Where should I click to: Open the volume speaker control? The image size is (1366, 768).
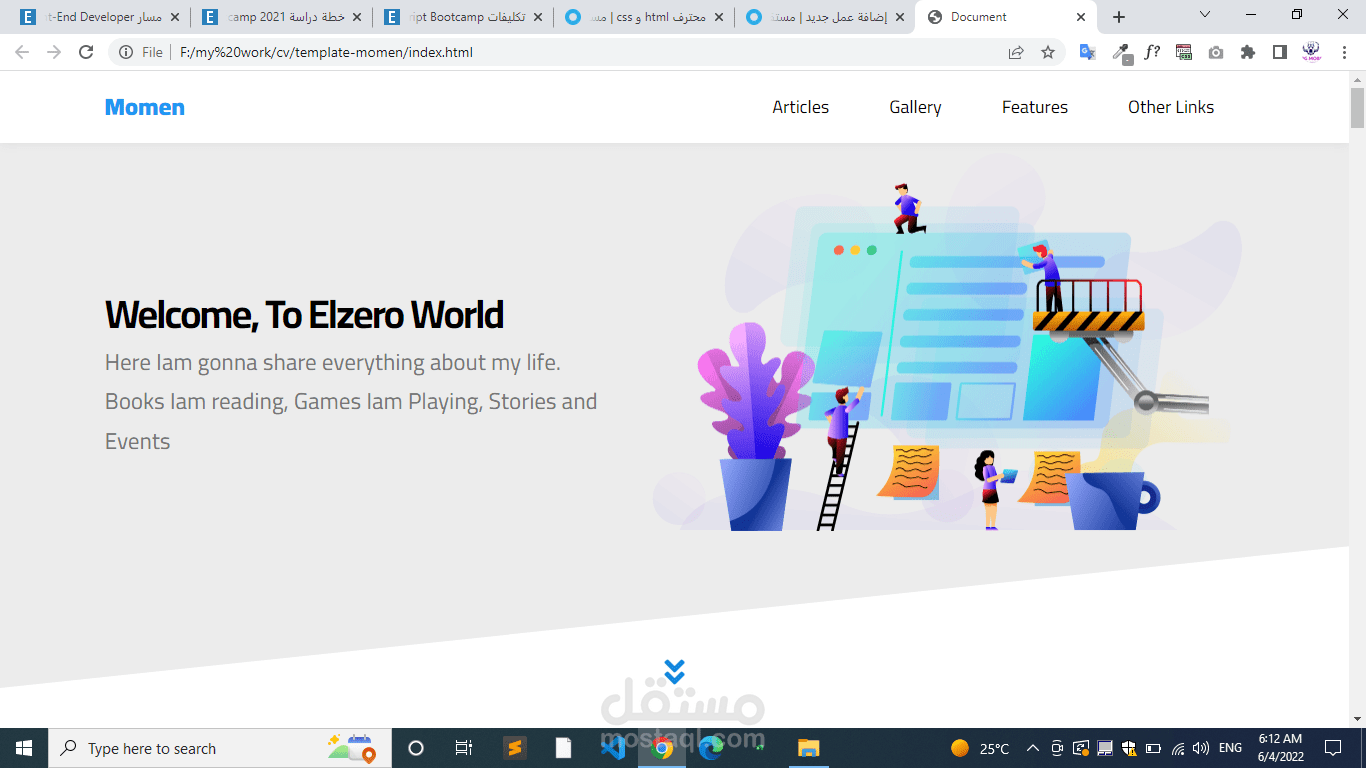pyautogui.click(x=1201, y=748)
